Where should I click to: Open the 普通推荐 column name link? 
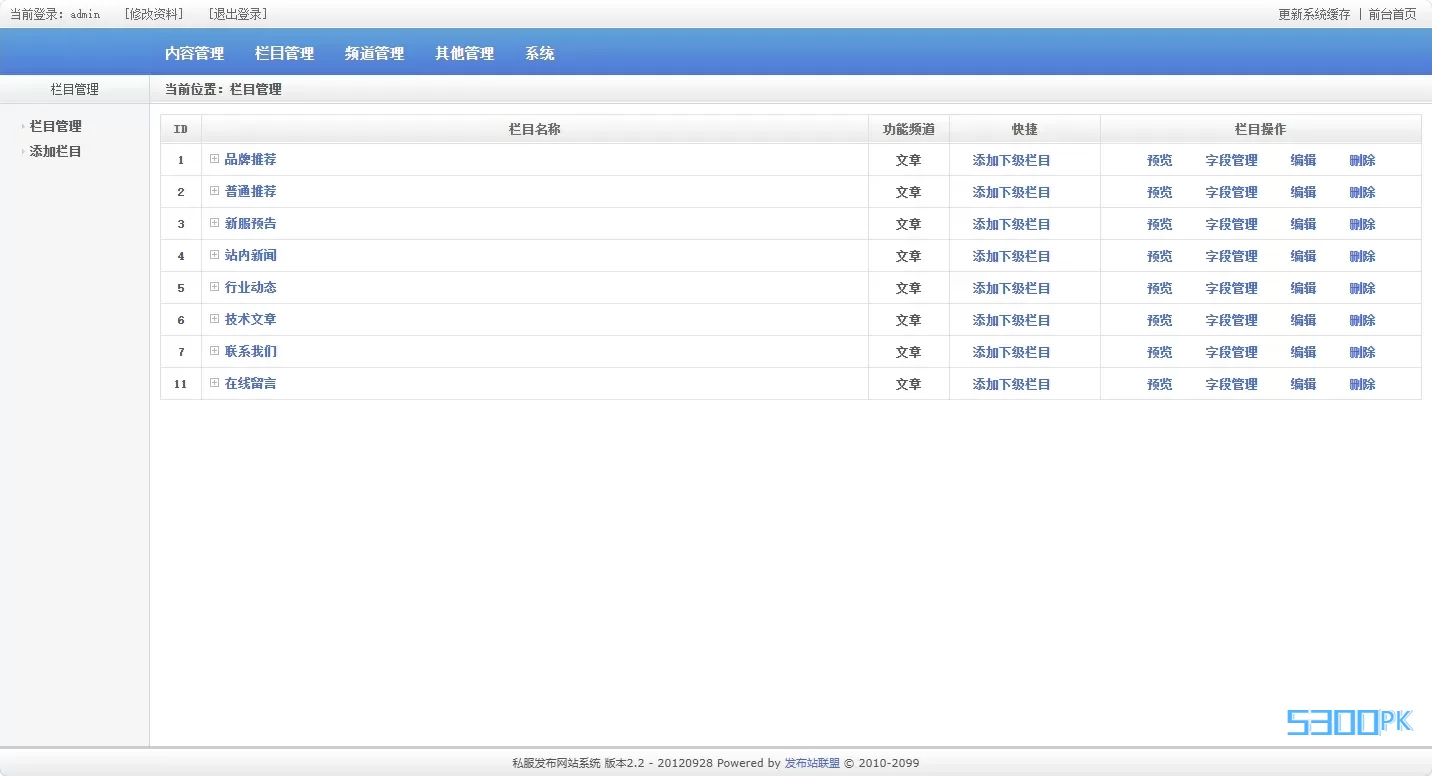click(x=250, y=192)
